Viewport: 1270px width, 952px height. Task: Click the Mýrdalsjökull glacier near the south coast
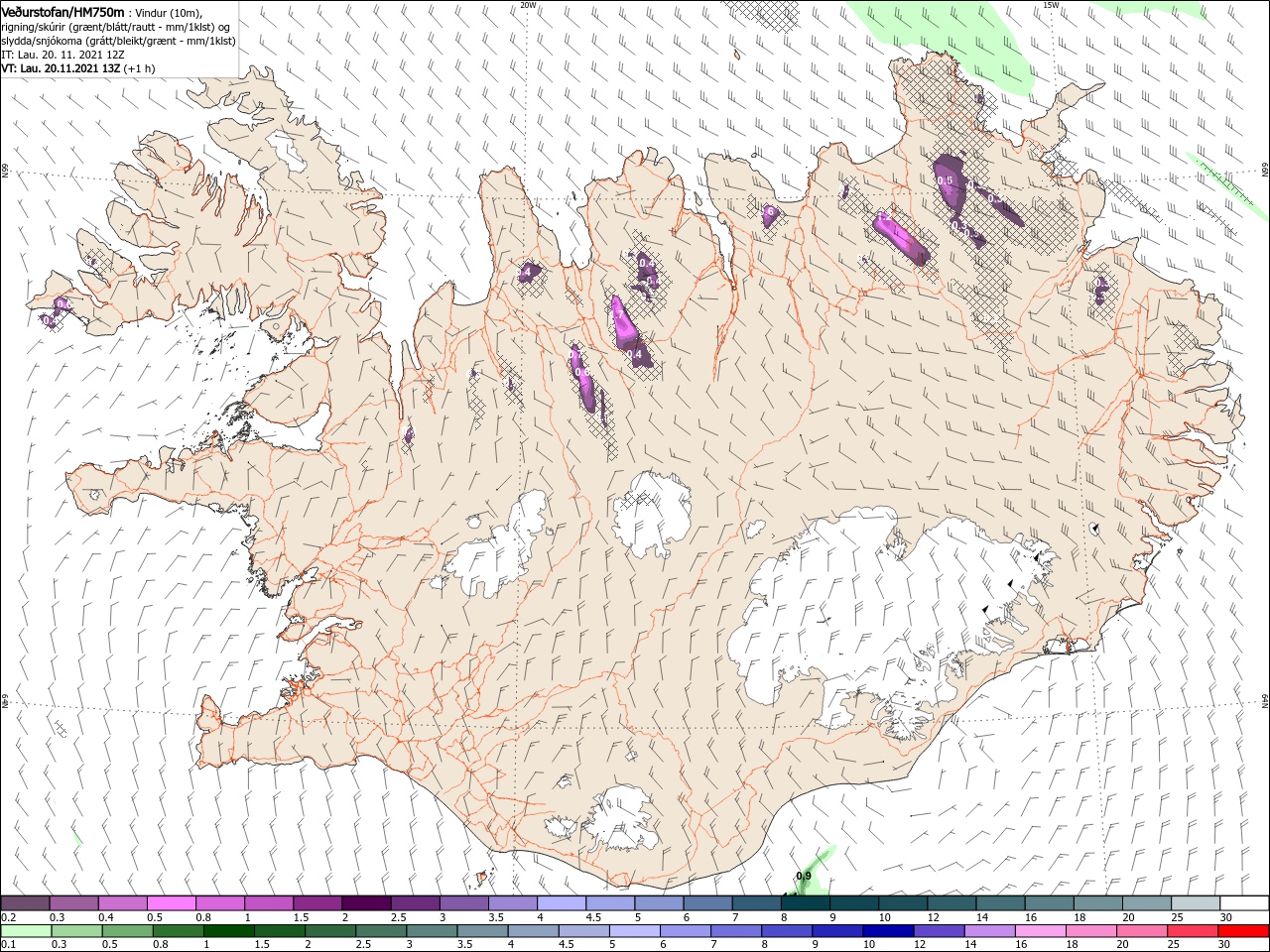tap(623, 816)
